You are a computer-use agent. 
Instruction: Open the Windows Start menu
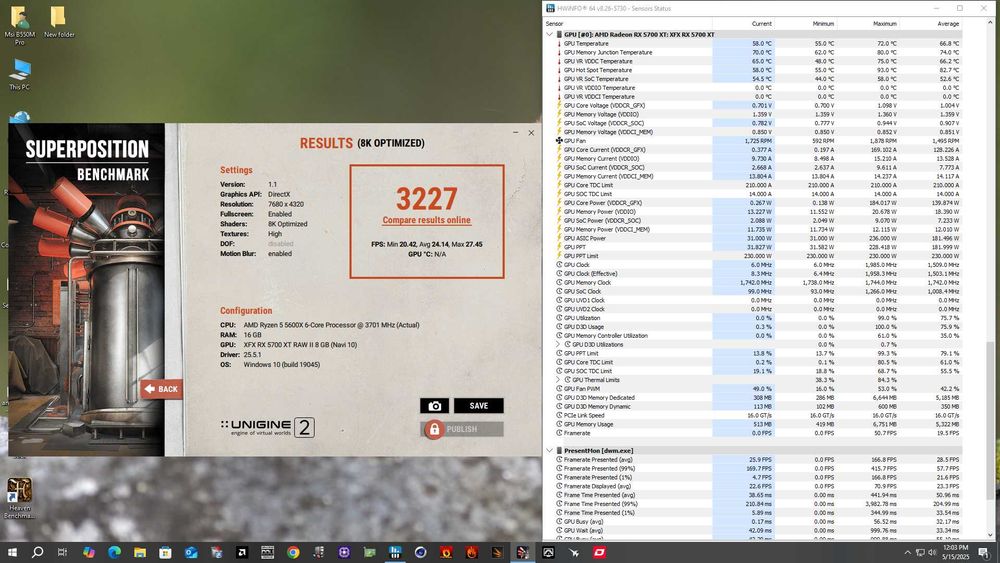pos(12,552)
